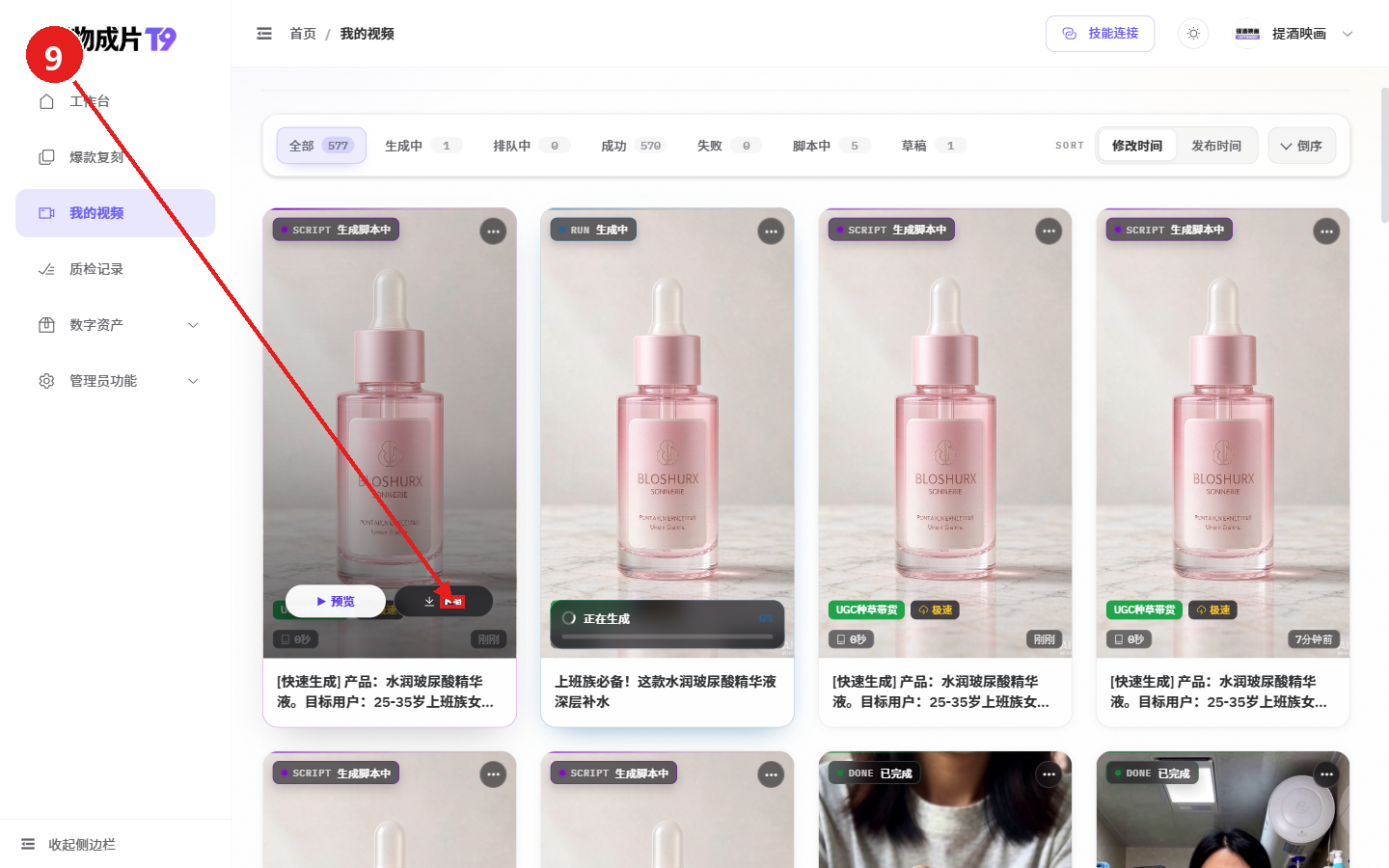Select the 全部 577 filter tab
1389x868 pixels.
pyautogui.click(x=321, y=146)
